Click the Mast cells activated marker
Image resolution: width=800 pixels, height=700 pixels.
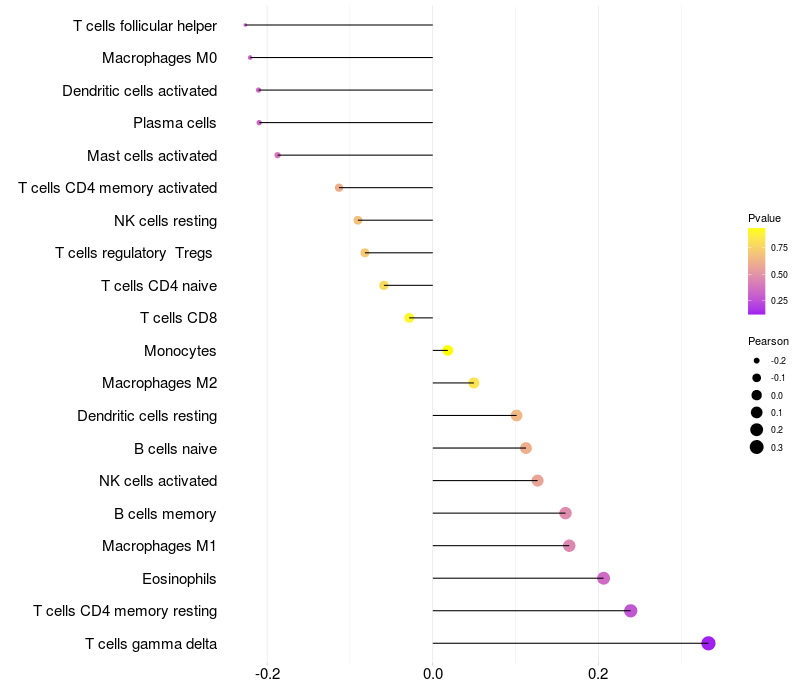pos(278,155)
